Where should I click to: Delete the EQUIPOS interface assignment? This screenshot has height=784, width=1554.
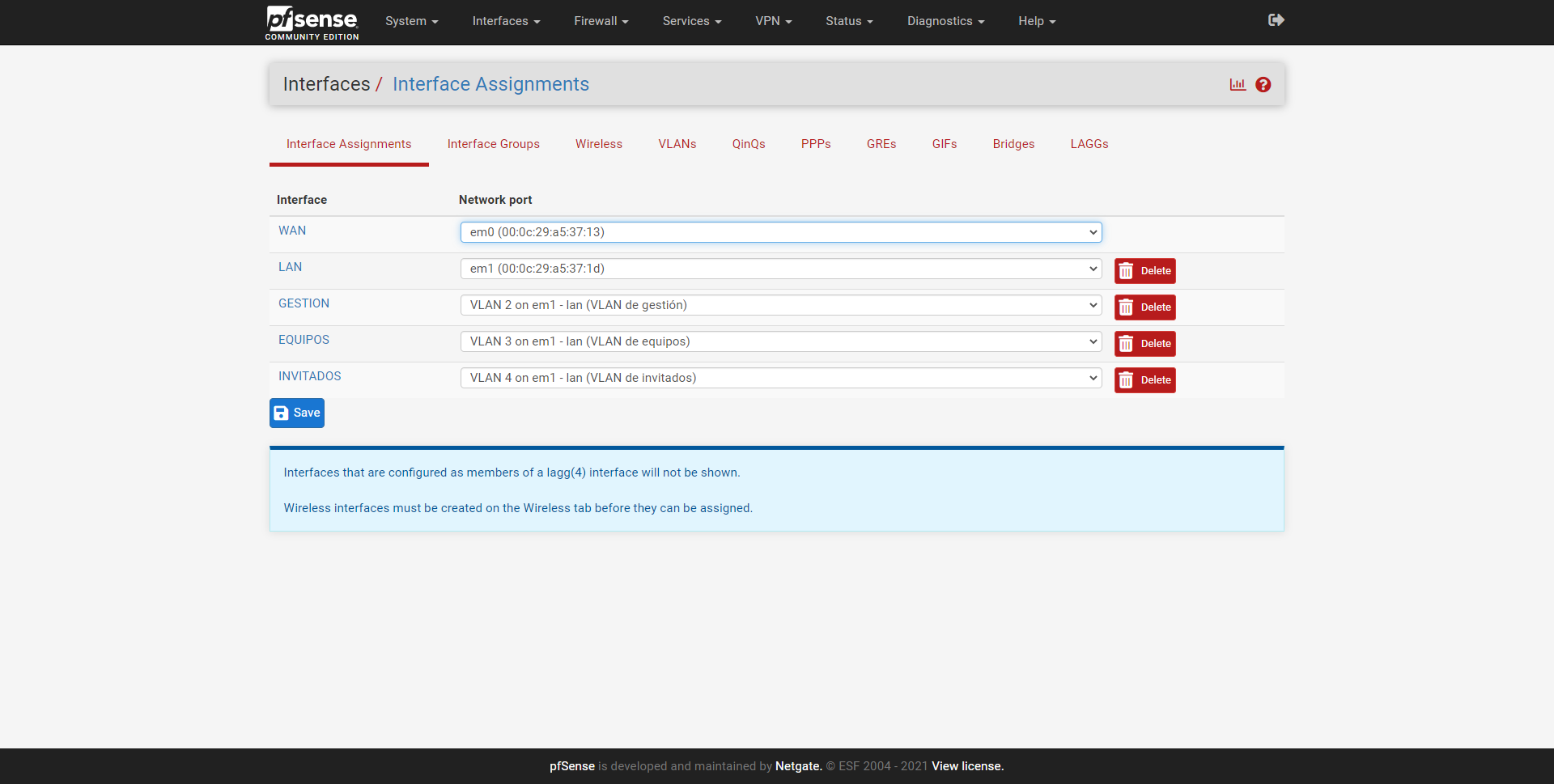coord(1144,344)
